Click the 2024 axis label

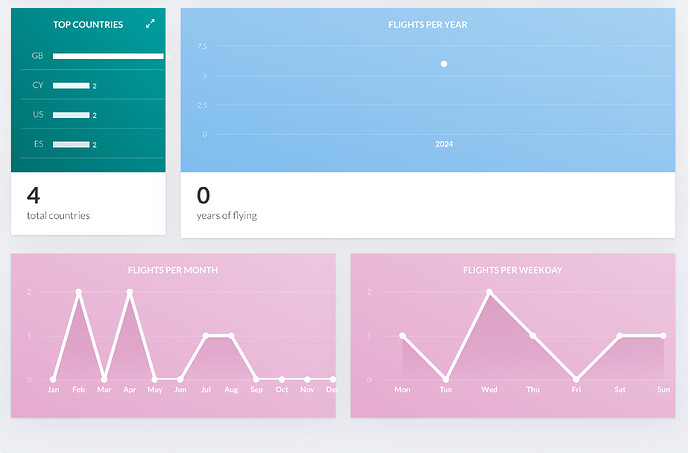click(444, 144)
